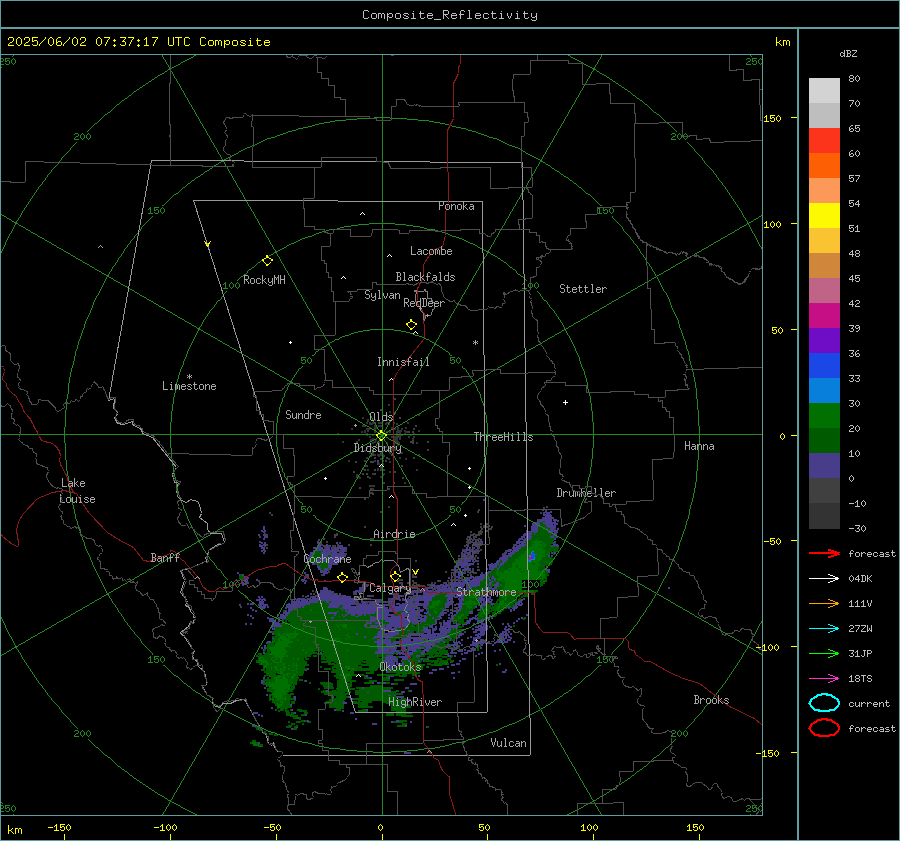900x841 pixels.
Task: Click the Banff label
Action: point(165,557)
